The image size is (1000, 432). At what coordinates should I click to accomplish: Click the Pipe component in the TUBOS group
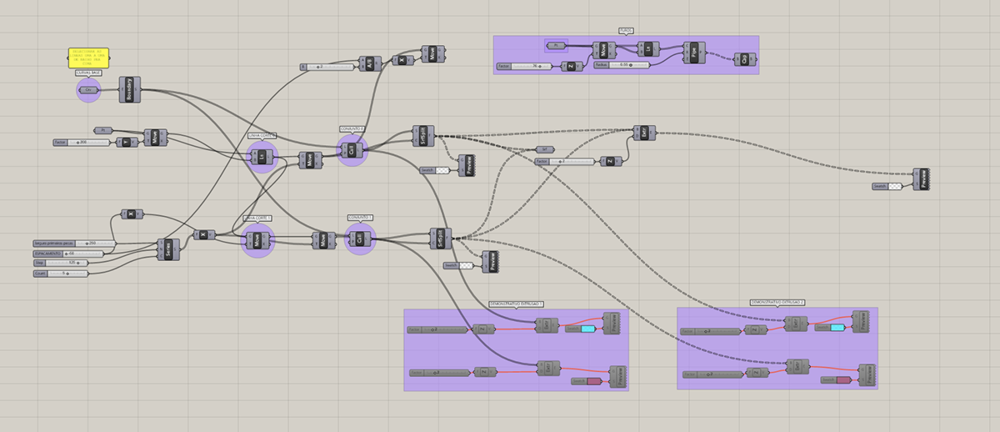point(694,52)
